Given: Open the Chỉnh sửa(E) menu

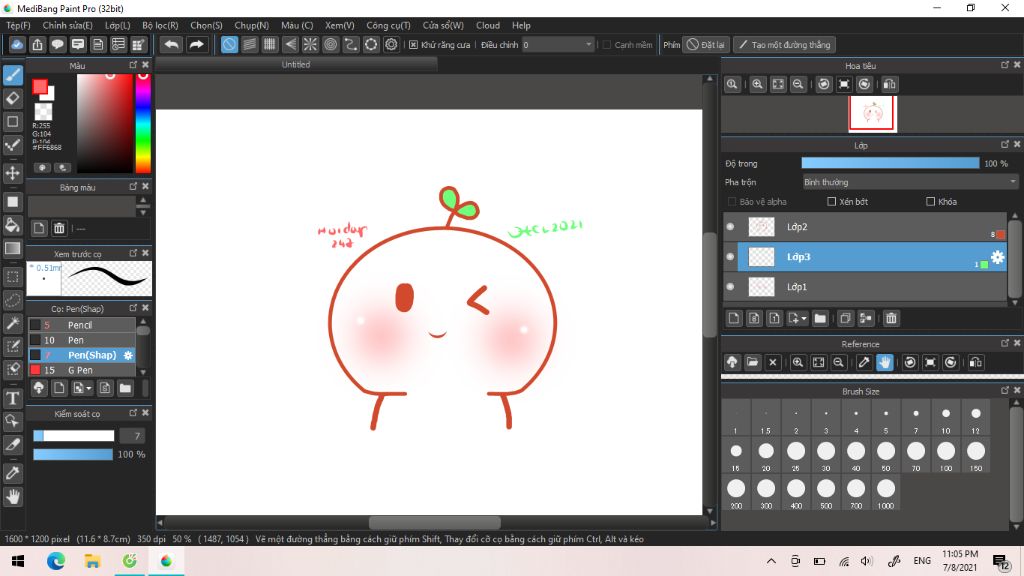Looking at the screenshot, I should point(67,25).
